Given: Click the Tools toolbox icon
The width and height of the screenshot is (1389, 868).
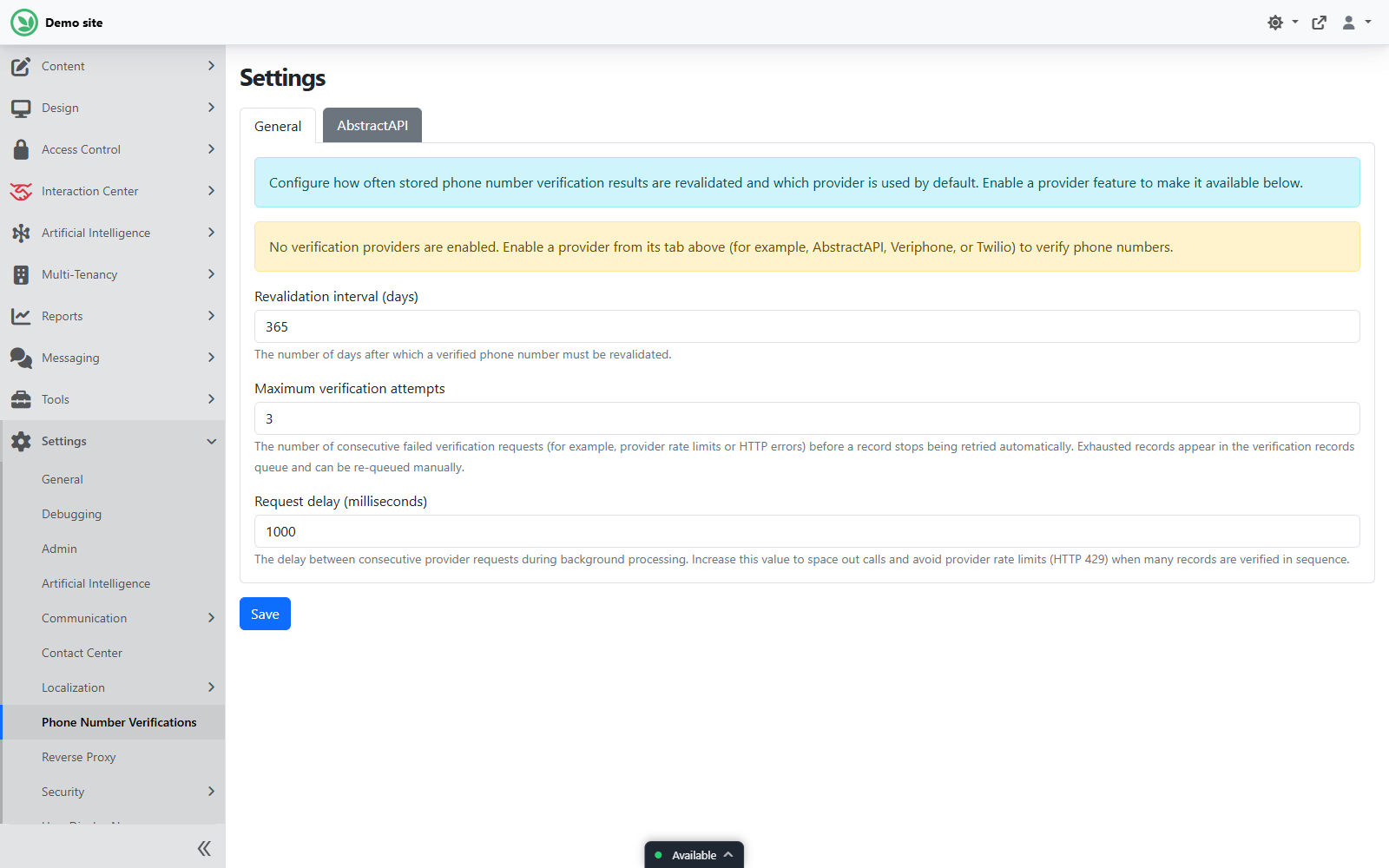Looking at the screenshot, I should (21, 399).
